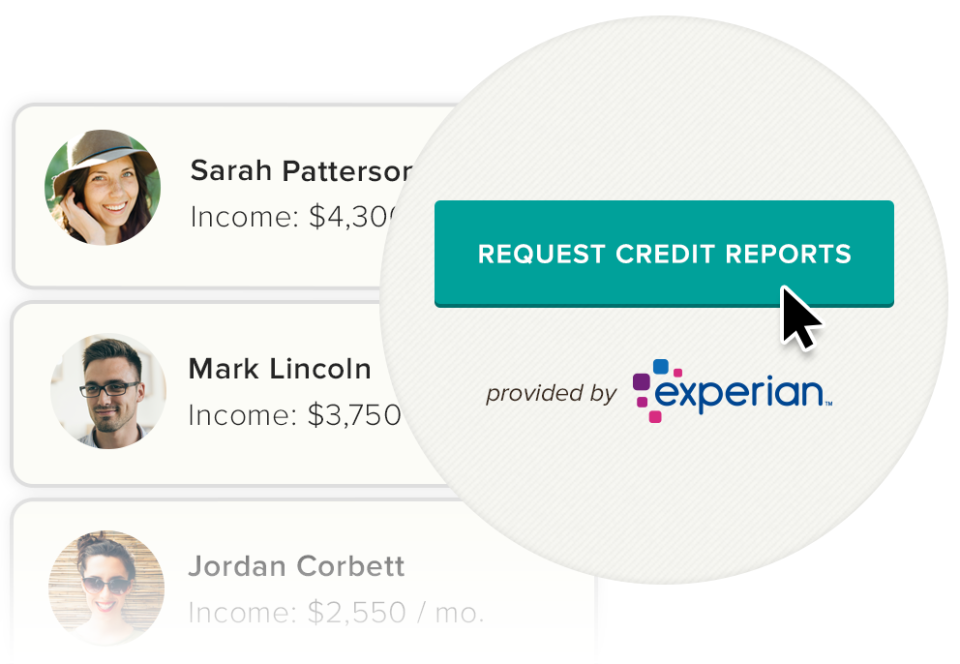The width and height of the screenshot is (960, 664).
Task: Open Mark Lincoln's profile picture
Action: tap(108, 390)
